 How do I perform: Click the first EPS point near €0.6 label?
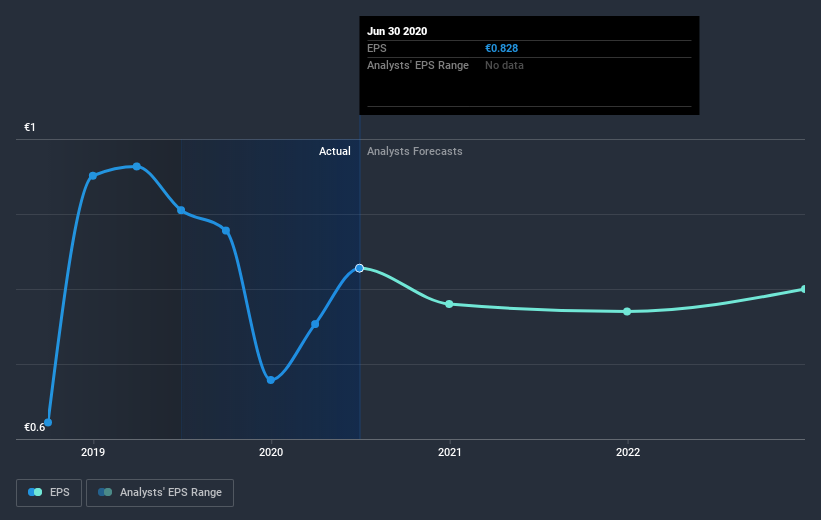(48, 422)
